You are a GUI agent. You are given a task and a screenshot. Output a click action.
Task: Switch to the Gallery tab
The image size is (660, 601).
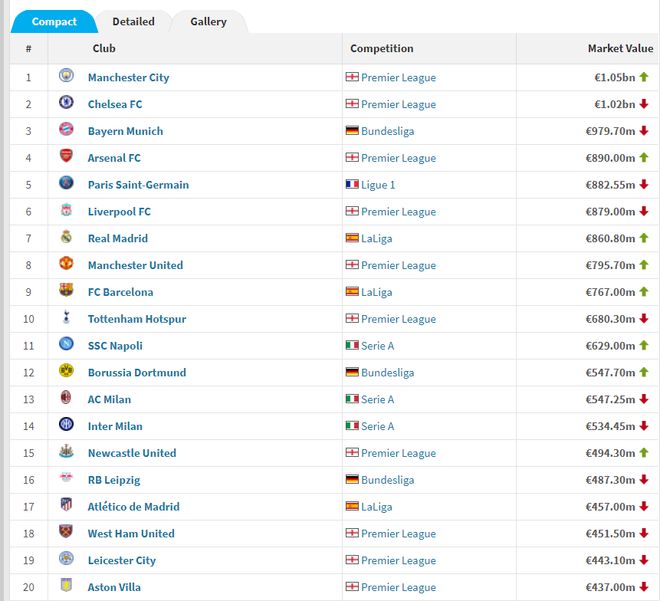click(208, 21)
